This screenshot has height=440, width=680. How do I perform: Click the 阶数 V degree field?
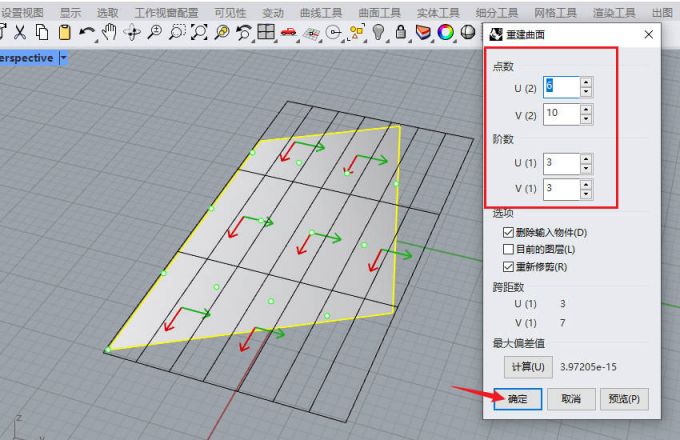pyautogui.click(x=561, y=189)
